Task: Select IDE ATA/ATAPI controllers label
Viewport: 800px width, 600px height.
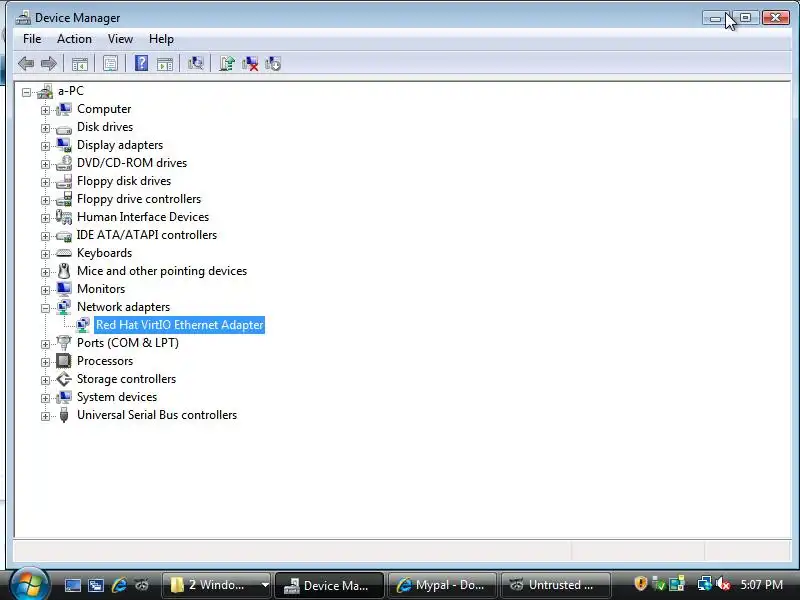Action: 146,235
